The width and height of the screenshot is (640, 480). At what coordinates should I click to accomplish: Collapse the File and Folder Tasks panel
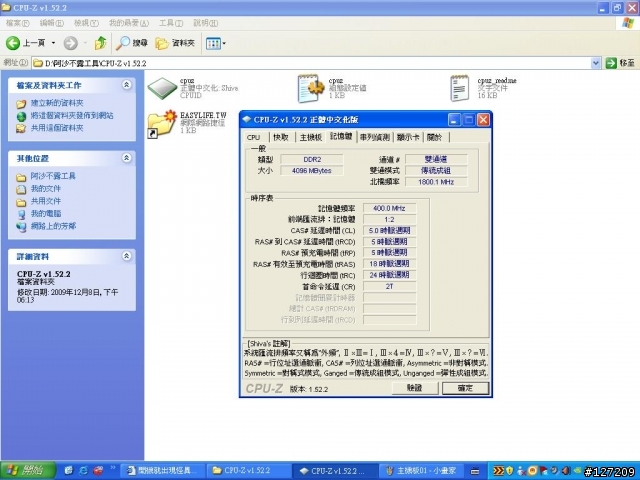(x=127, y=84)
